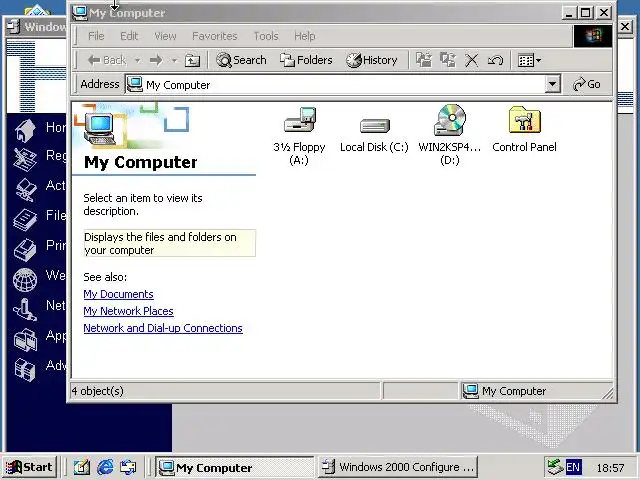The height and width of the screenshot is (480, 640).
Task: Select the My Computer taskbar button
Action: (234, 467)
